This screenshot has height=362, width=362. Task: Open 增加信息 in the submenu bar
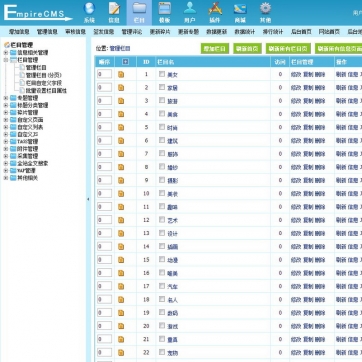click(x=19, y=32)
